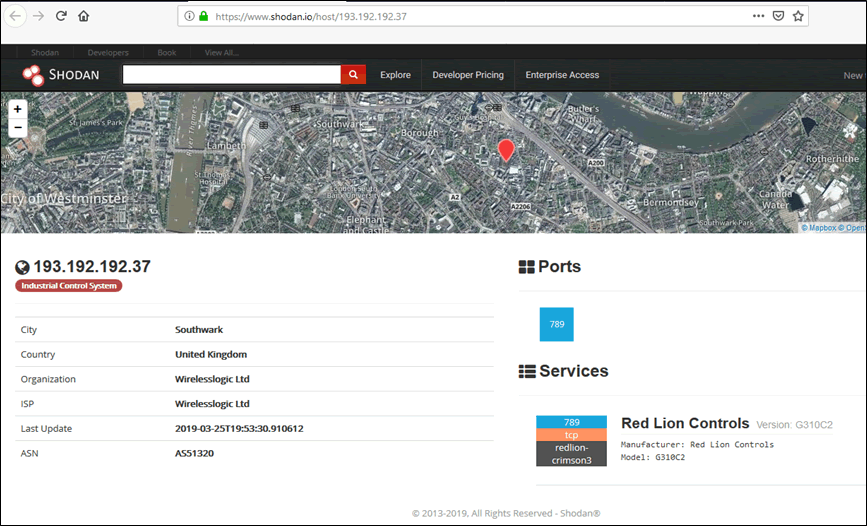867x526 pixels.
Task: Click the Industrial Control System tag
Action: (69, 285)
